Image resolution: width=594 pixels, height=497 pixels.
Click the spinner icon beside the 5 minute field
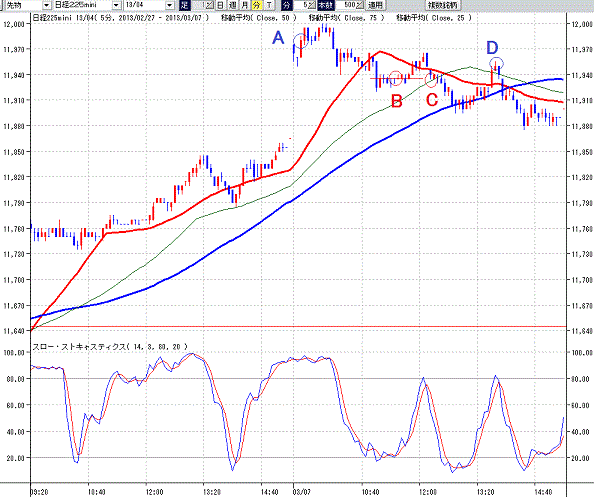pyautogui.click(x=312, y=5)
